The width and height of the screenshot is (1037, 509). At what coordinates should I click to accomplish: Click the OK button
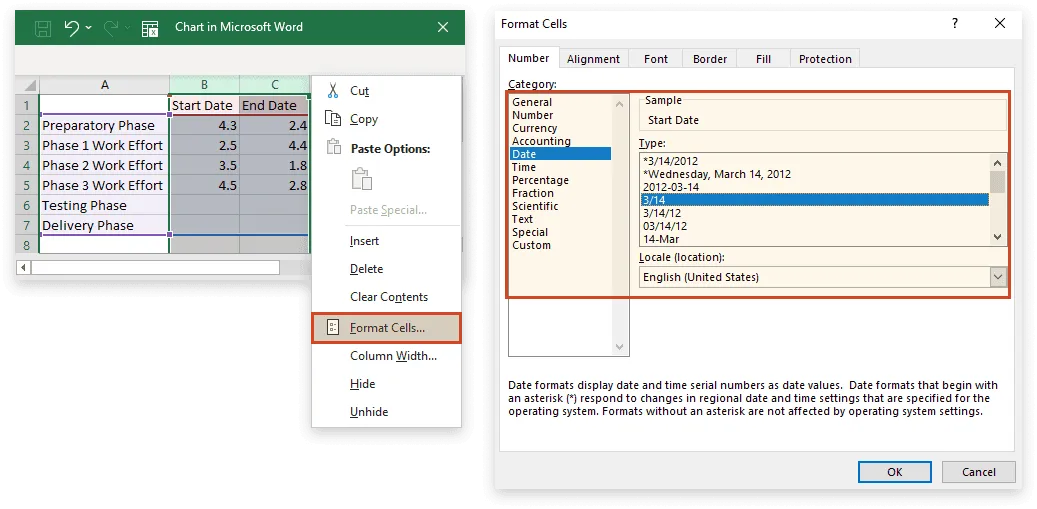tap(894, 472)
